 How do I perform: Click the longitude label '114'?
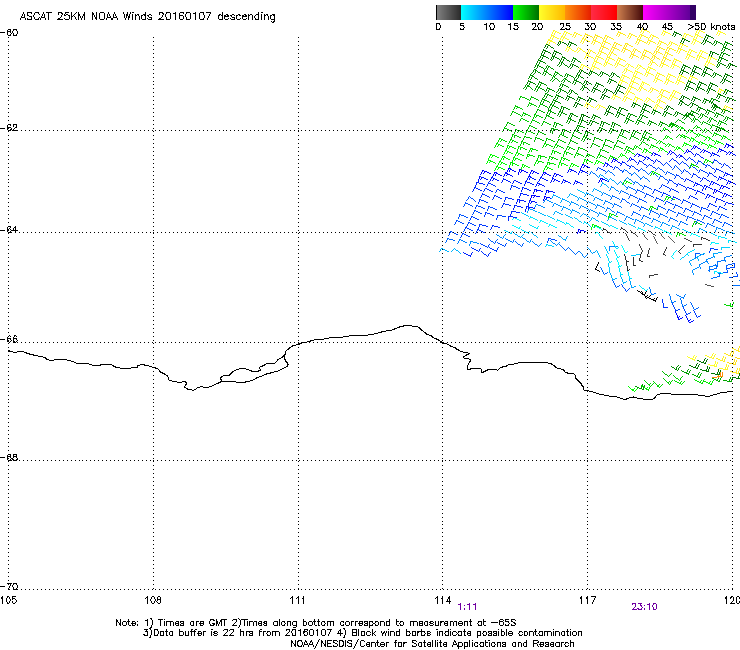[443, 600]
